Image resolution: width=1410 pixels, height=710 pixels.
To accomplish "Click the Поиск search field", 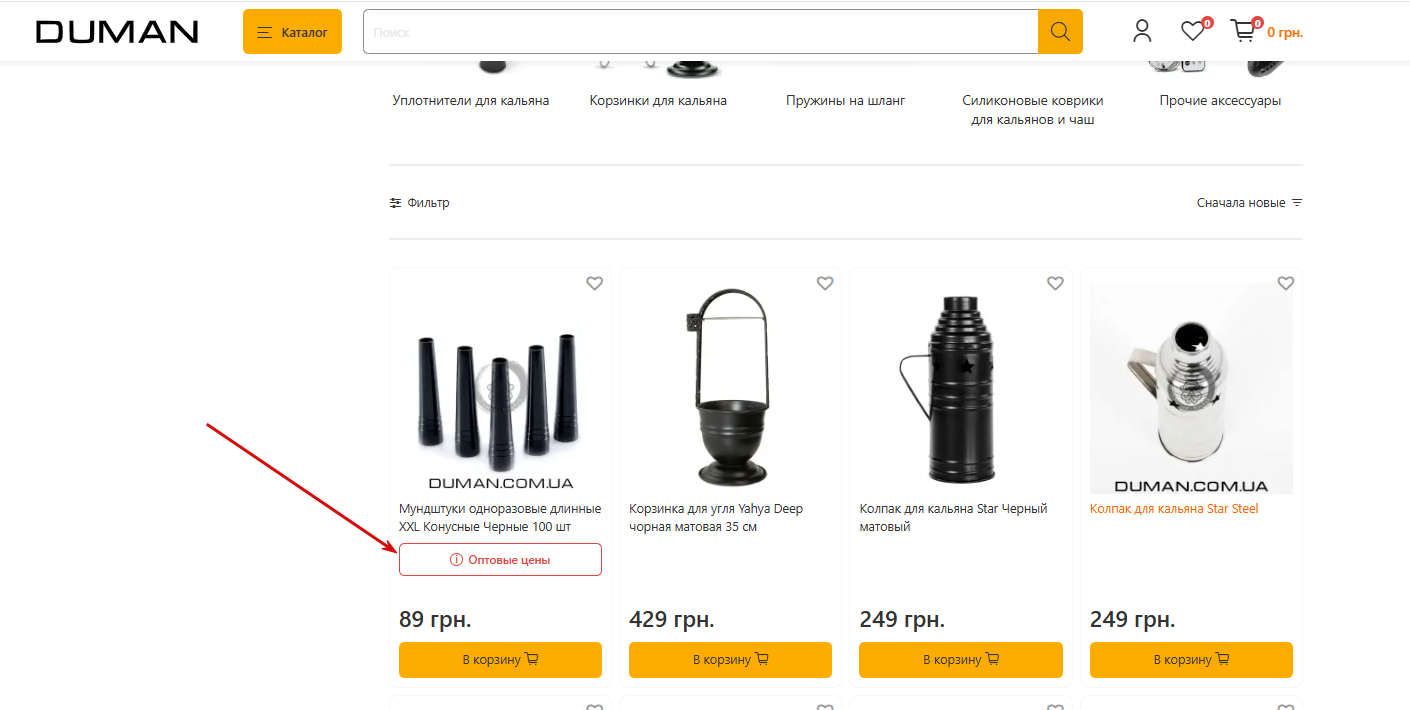I will point(700,32).
